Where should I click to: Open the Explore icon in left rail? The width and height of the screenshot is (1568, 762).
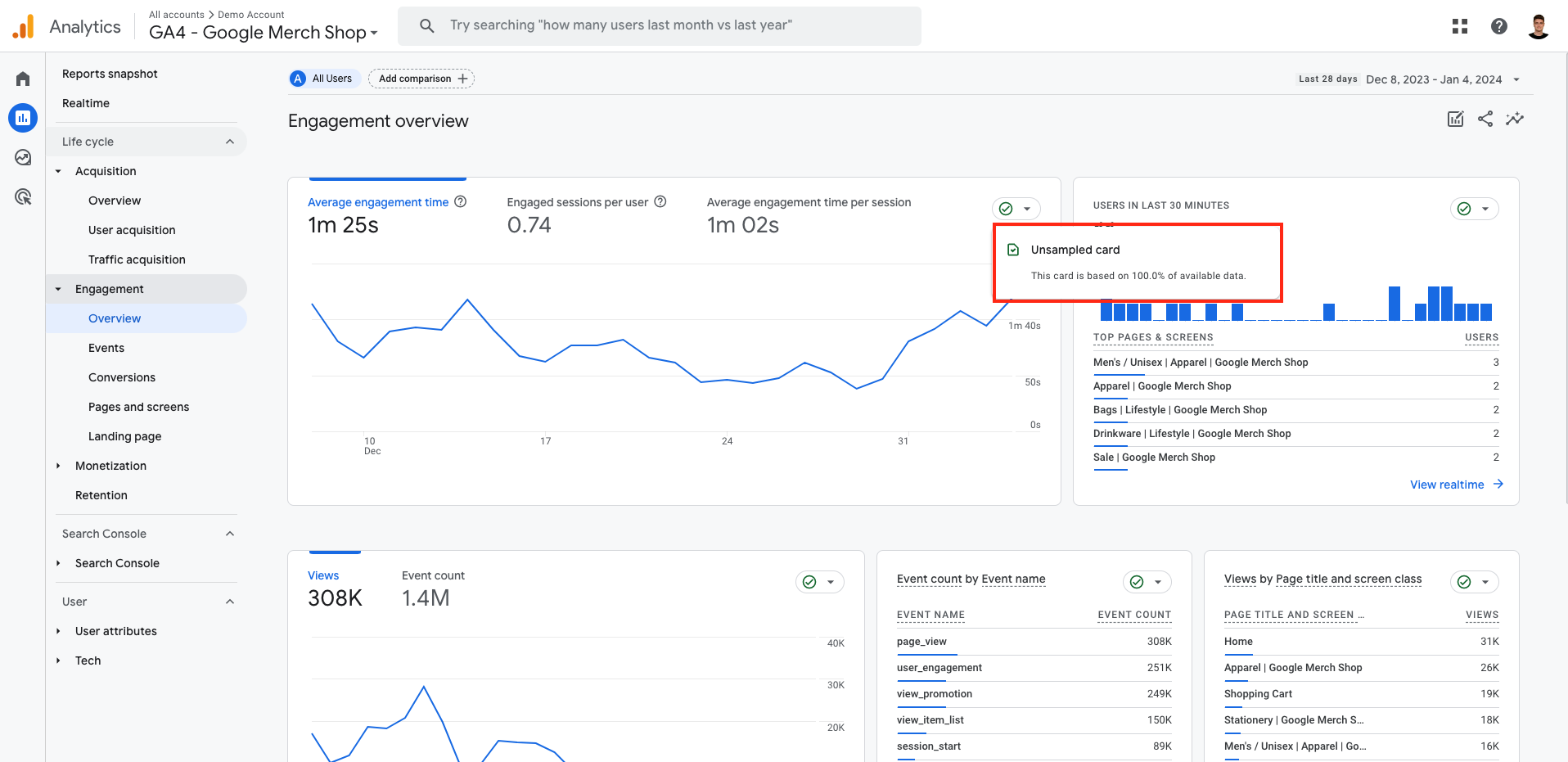pyautogui.click(x=23, y=157)
